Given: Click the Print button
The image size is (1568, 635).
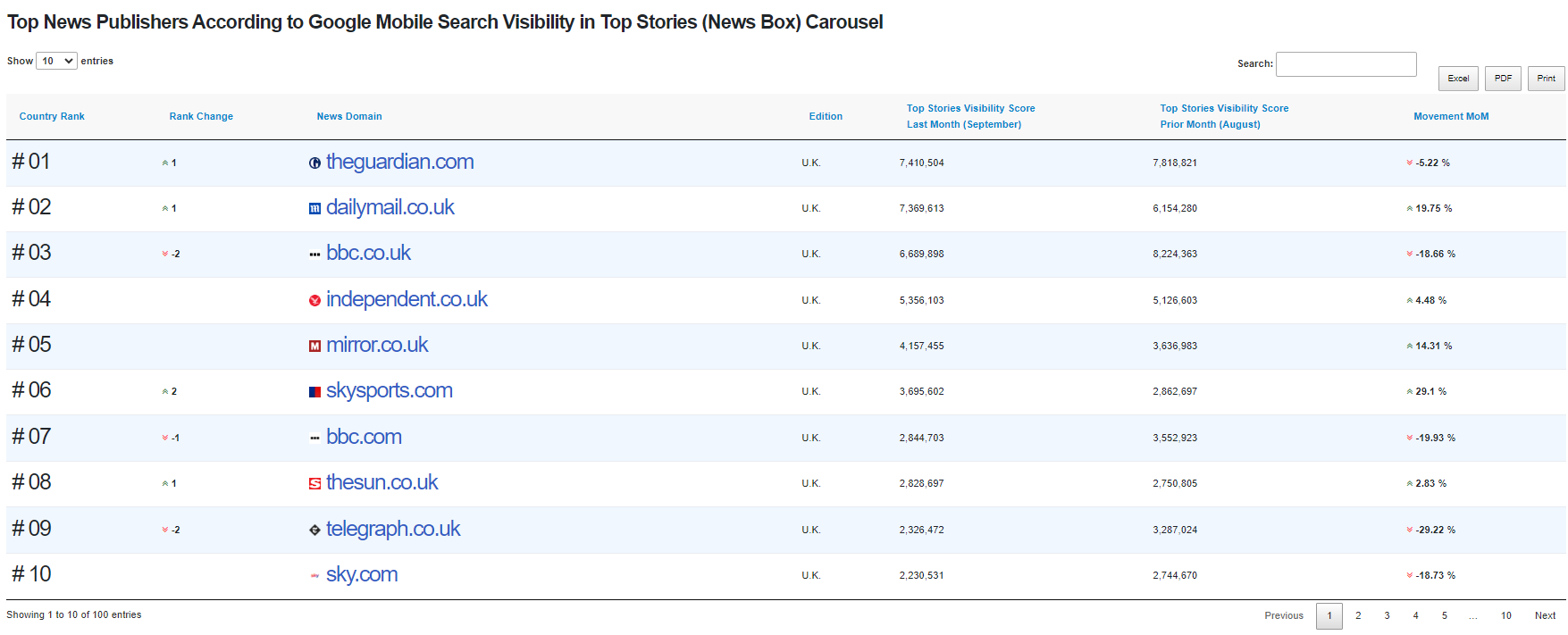Looking at the screenshot, I should (x=1546, y=79).
